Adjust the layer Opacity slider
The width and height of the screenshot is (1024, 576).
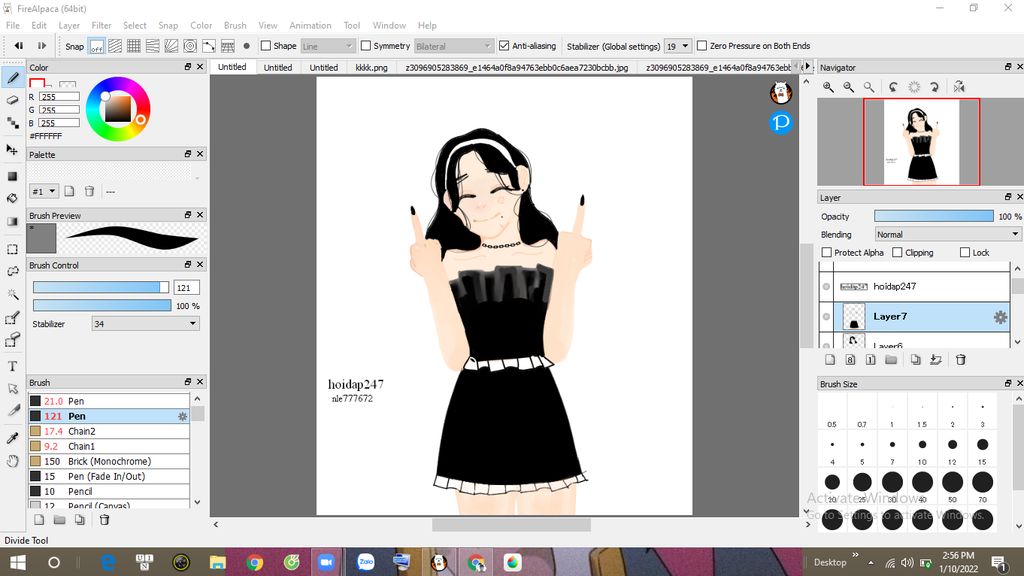tap(934, 216)
